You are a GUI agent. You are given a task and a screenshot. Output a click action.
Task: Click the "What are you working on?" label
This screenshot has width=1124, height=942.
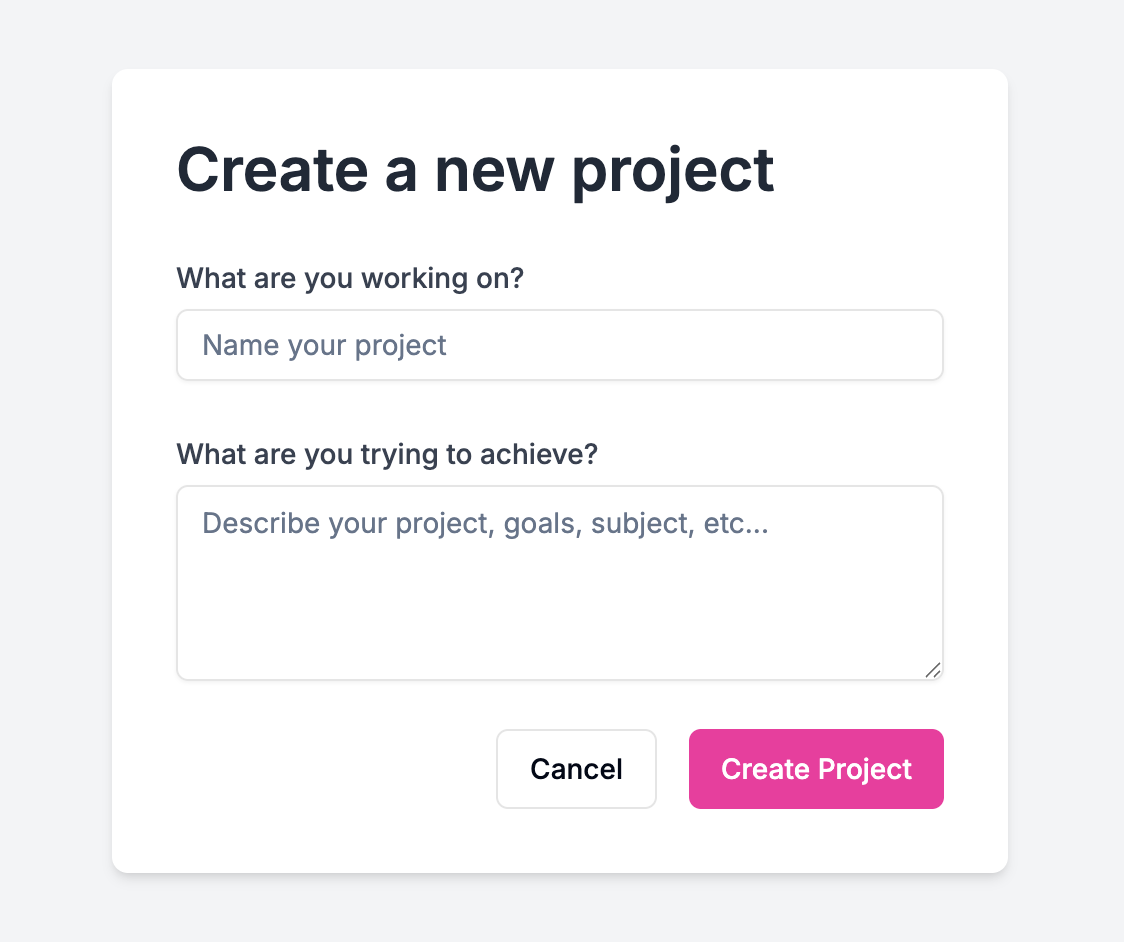pyautogui.click(x=350, y=278)
